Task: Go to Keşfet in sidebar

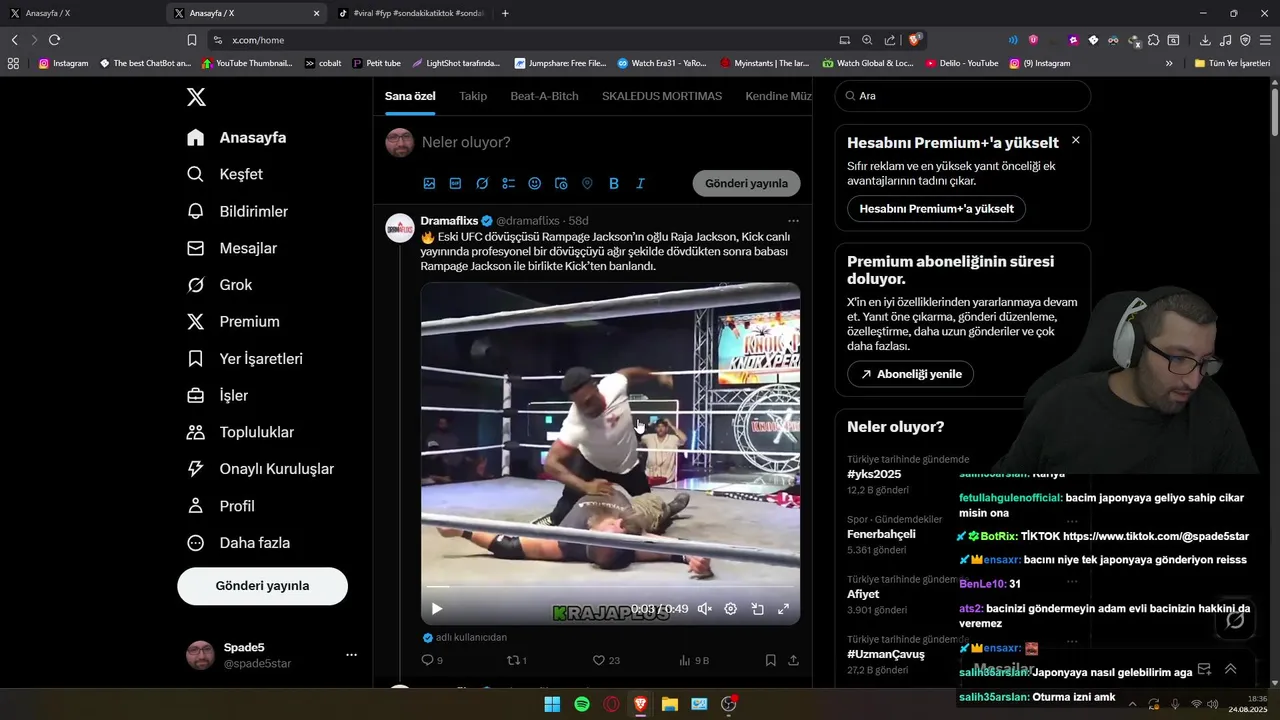Action: tap(225, 174)
